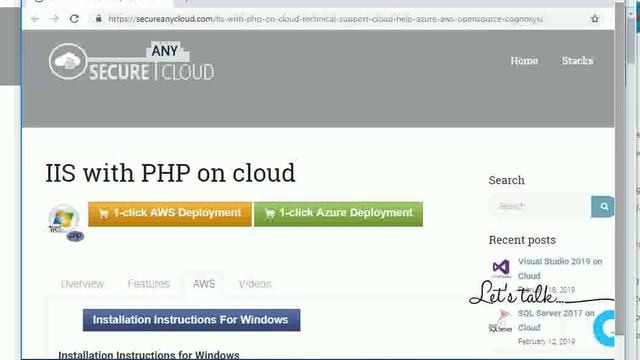Switch to the Overview tab
Screen dimensions: 640x360
(x=82, y=284)
